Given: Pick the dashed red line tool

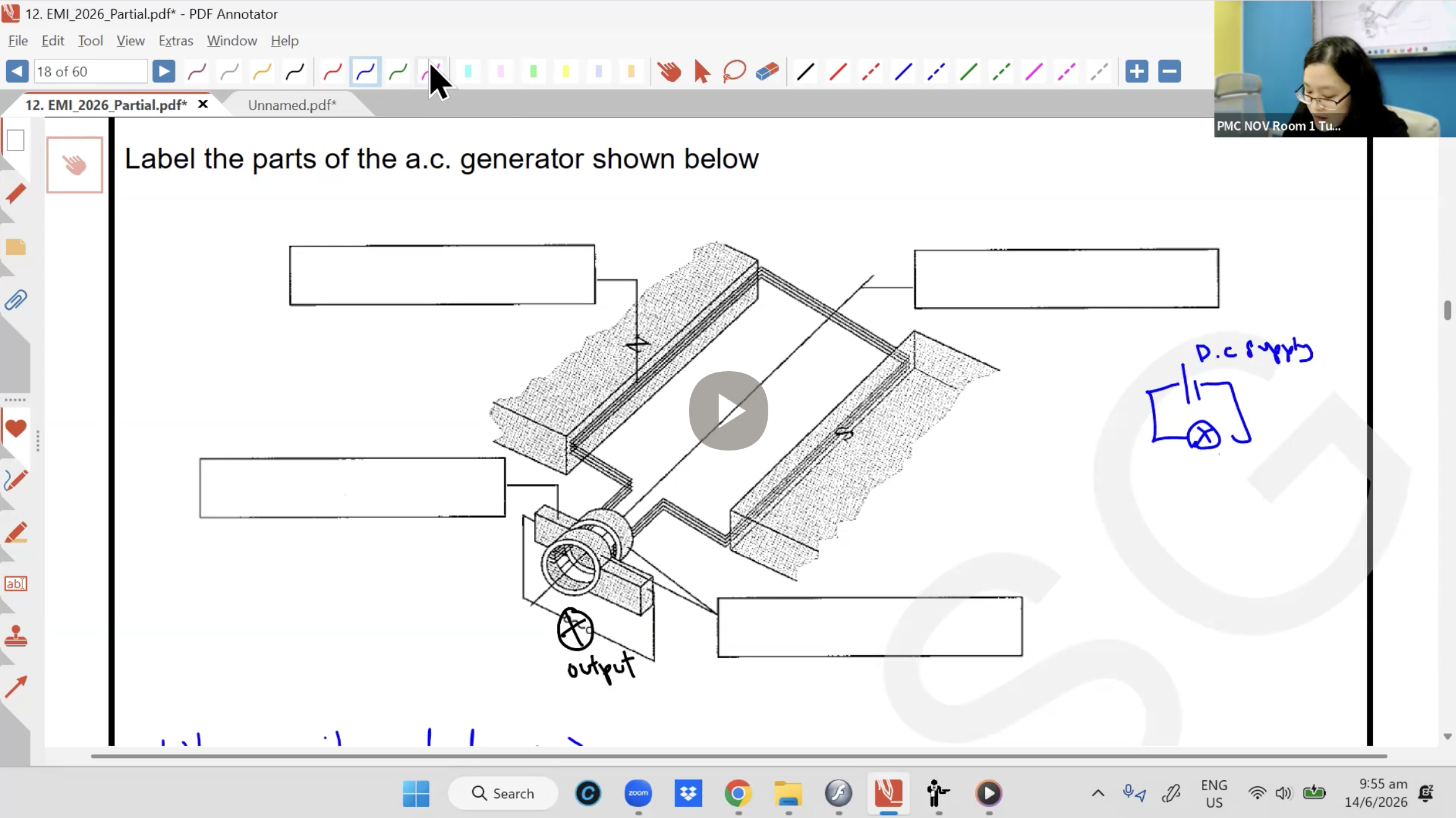Looking at the screenshot, I should tap(871, 71).
